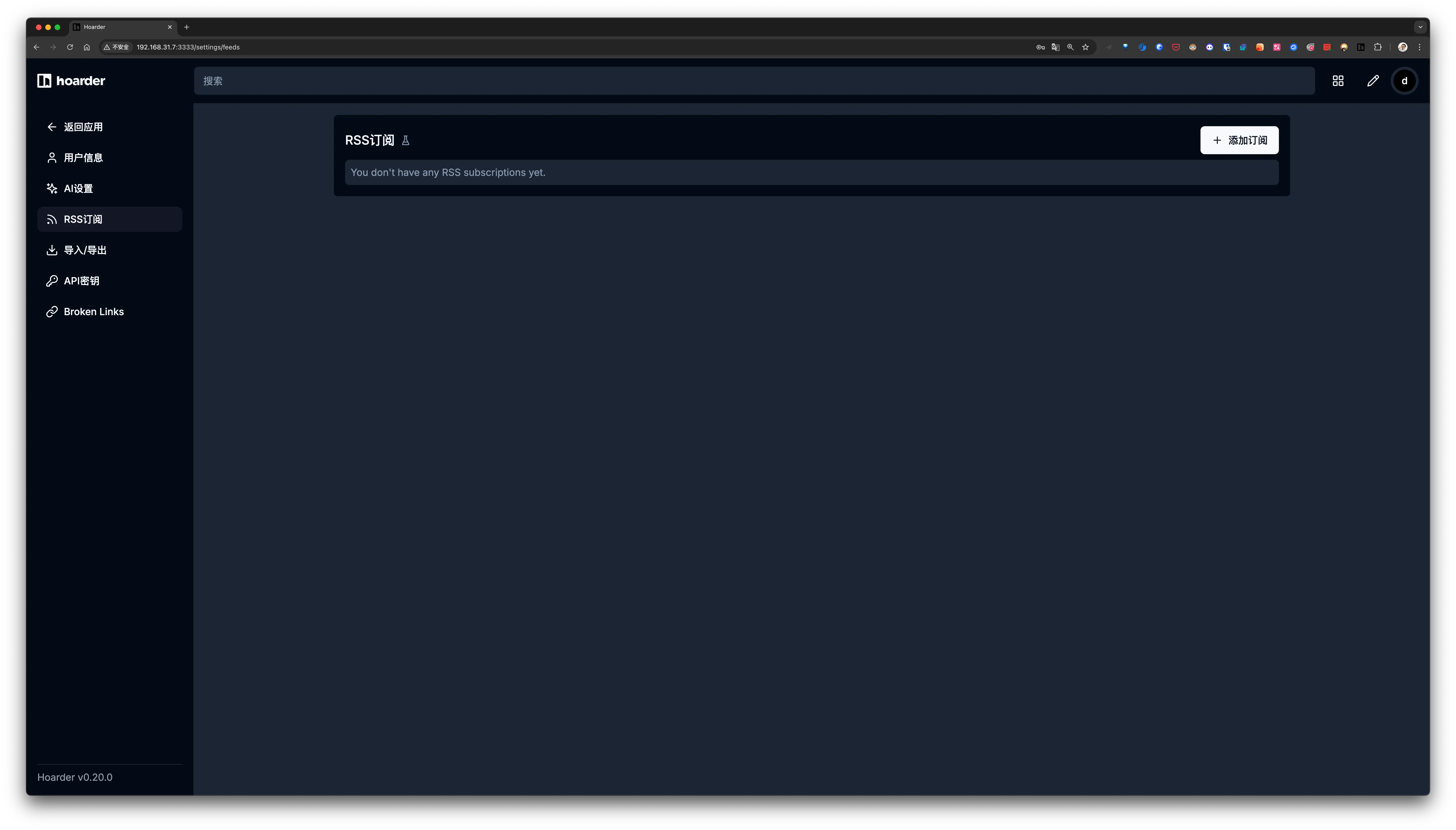Open a new browser tab
Image resolution: width=1456 pixels, height=830 pixels.
[186, 27]
